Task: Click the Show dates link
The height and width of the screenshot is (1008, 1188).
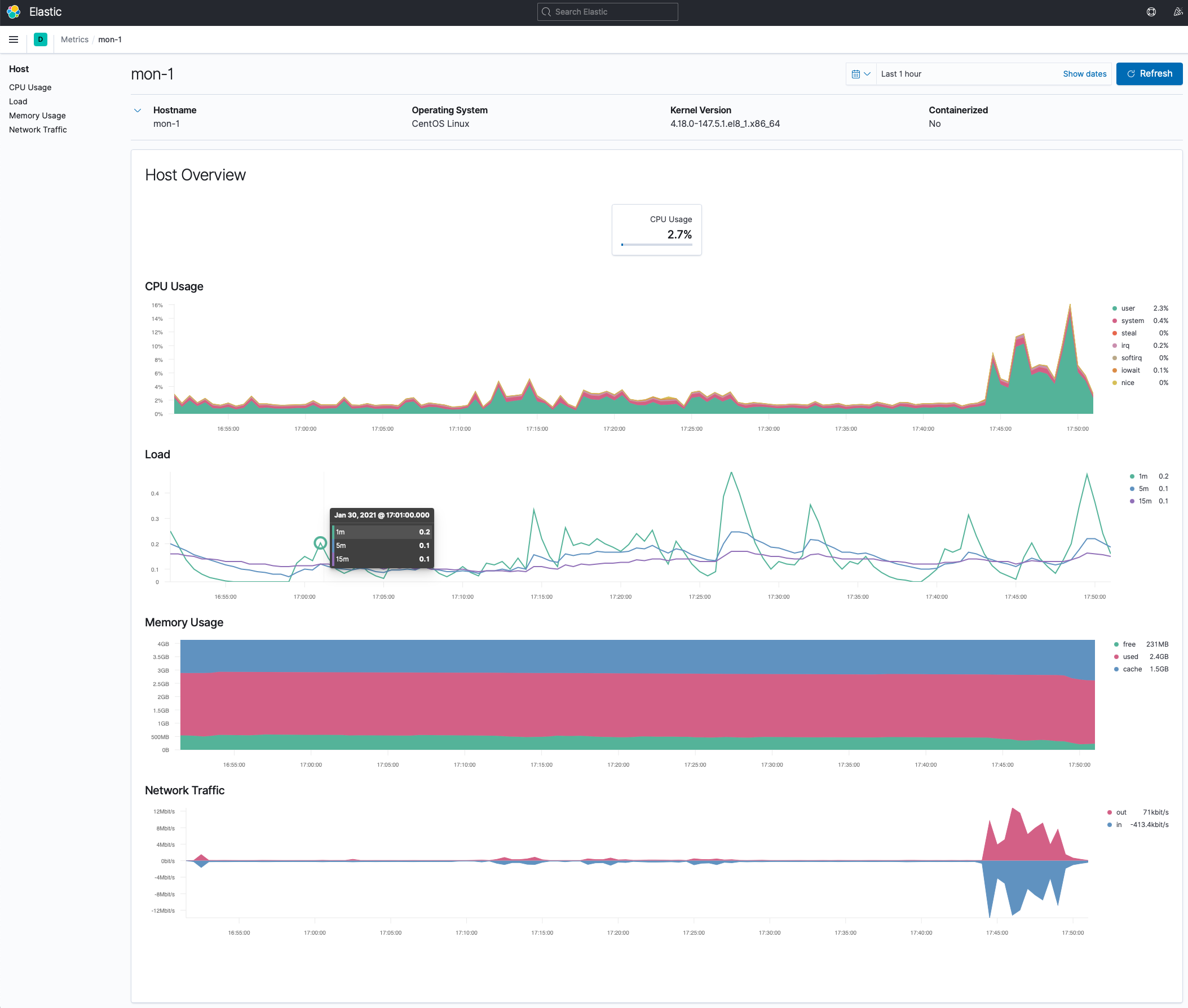Action: [1085, 74]
